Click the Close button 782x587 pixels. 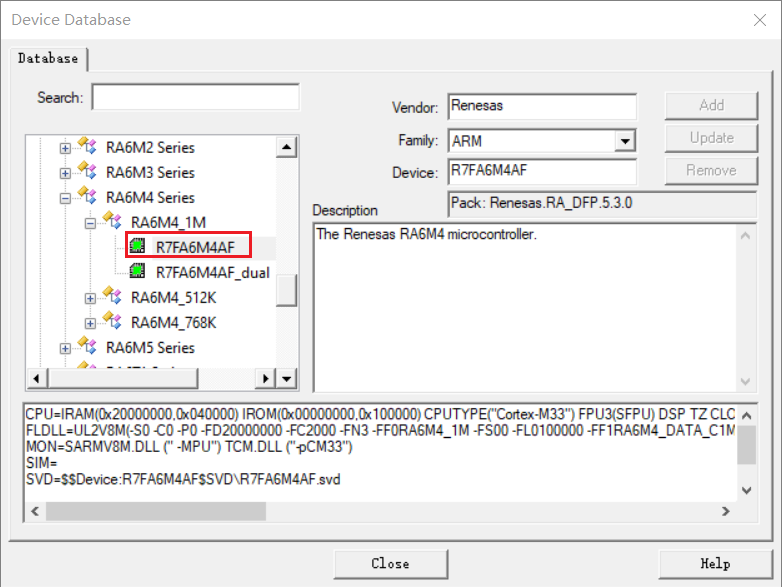click(391, 564)
